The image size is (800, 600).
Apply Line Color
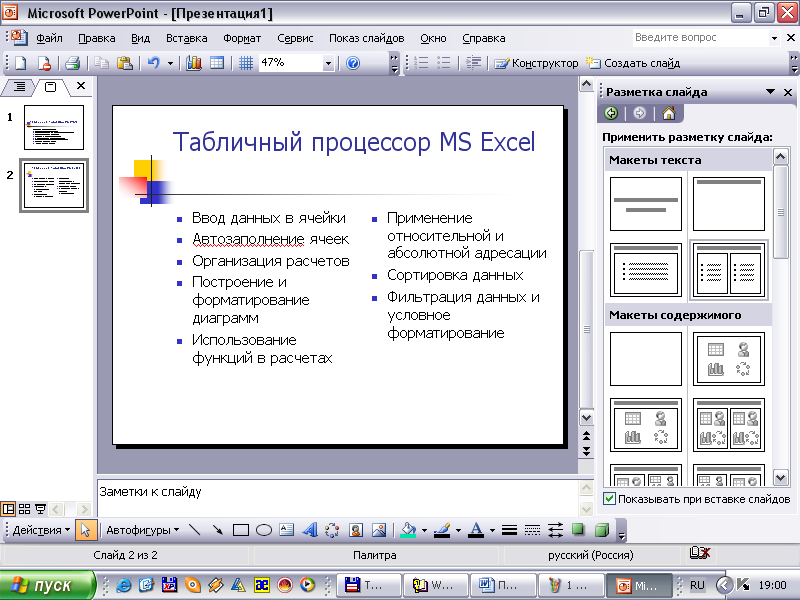(442, 530)
